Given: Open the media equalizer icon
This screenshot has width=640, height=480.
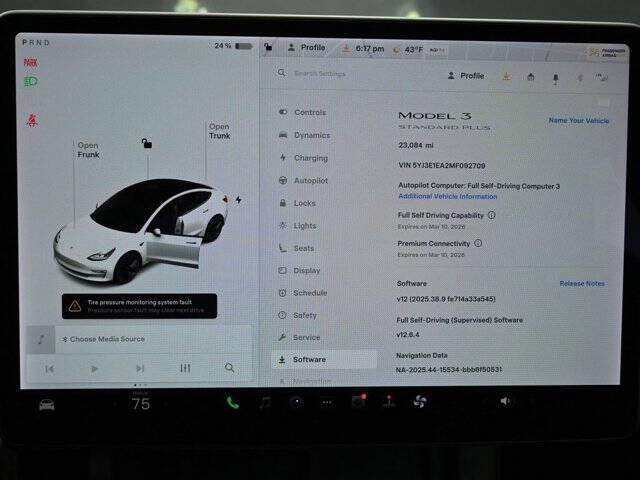Looking at the screenshot, I should [185, 368].
